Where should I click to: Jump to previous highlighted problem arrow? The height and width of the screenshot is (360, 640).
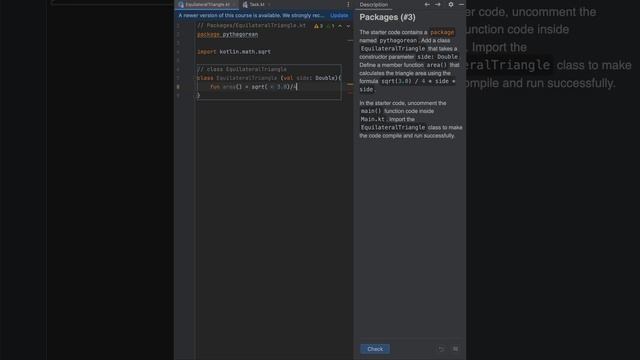pyautogui.click(x=340, y=26)
